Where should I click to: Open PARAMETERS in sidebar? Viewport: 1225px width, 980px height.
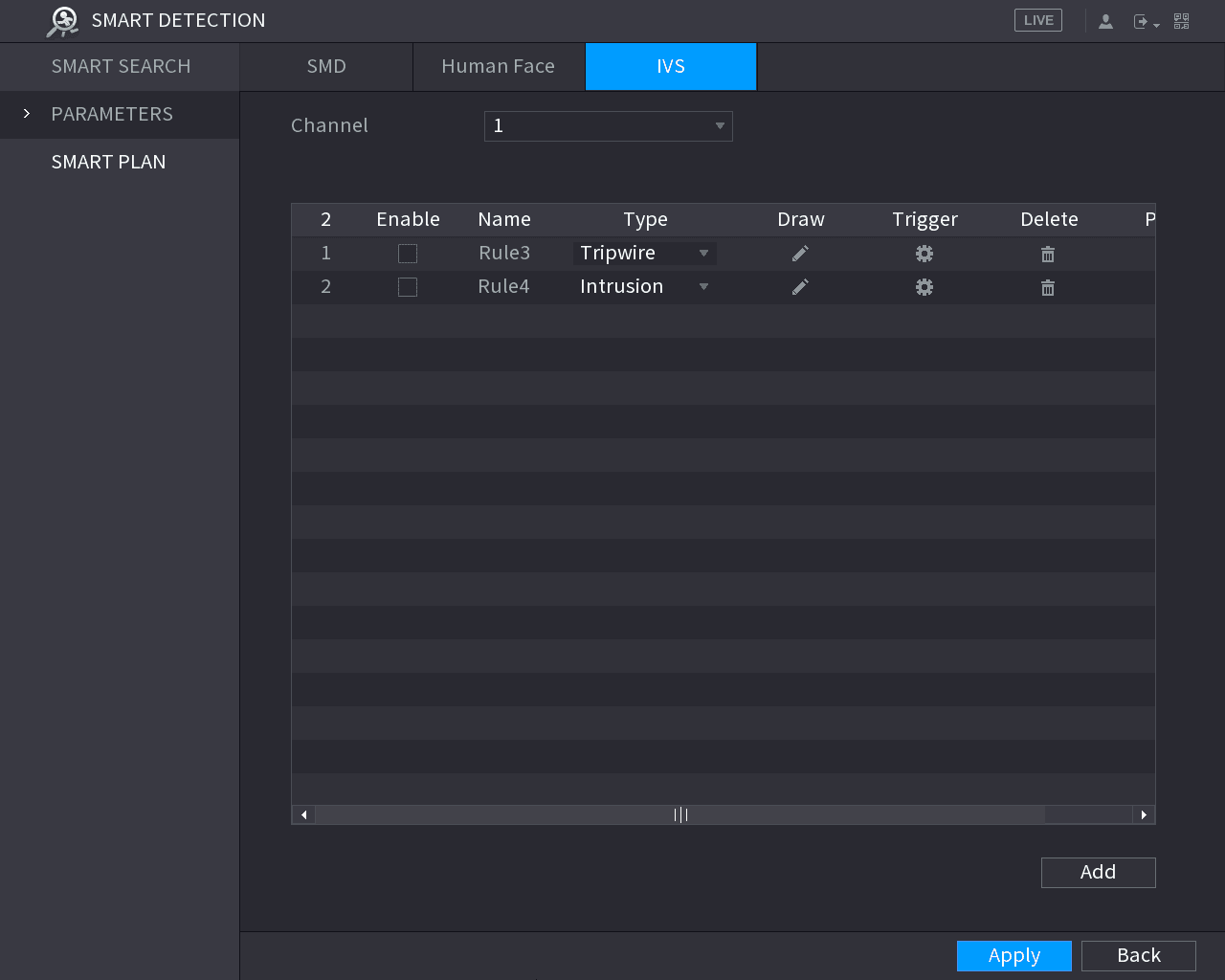tap(120, 115)
